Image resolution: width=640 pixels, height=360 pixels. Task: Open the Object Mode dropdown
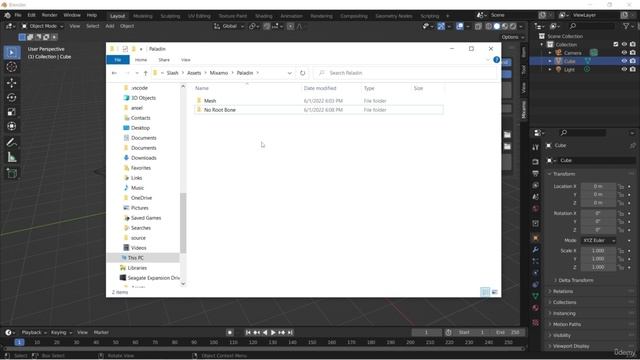point(42,26)
